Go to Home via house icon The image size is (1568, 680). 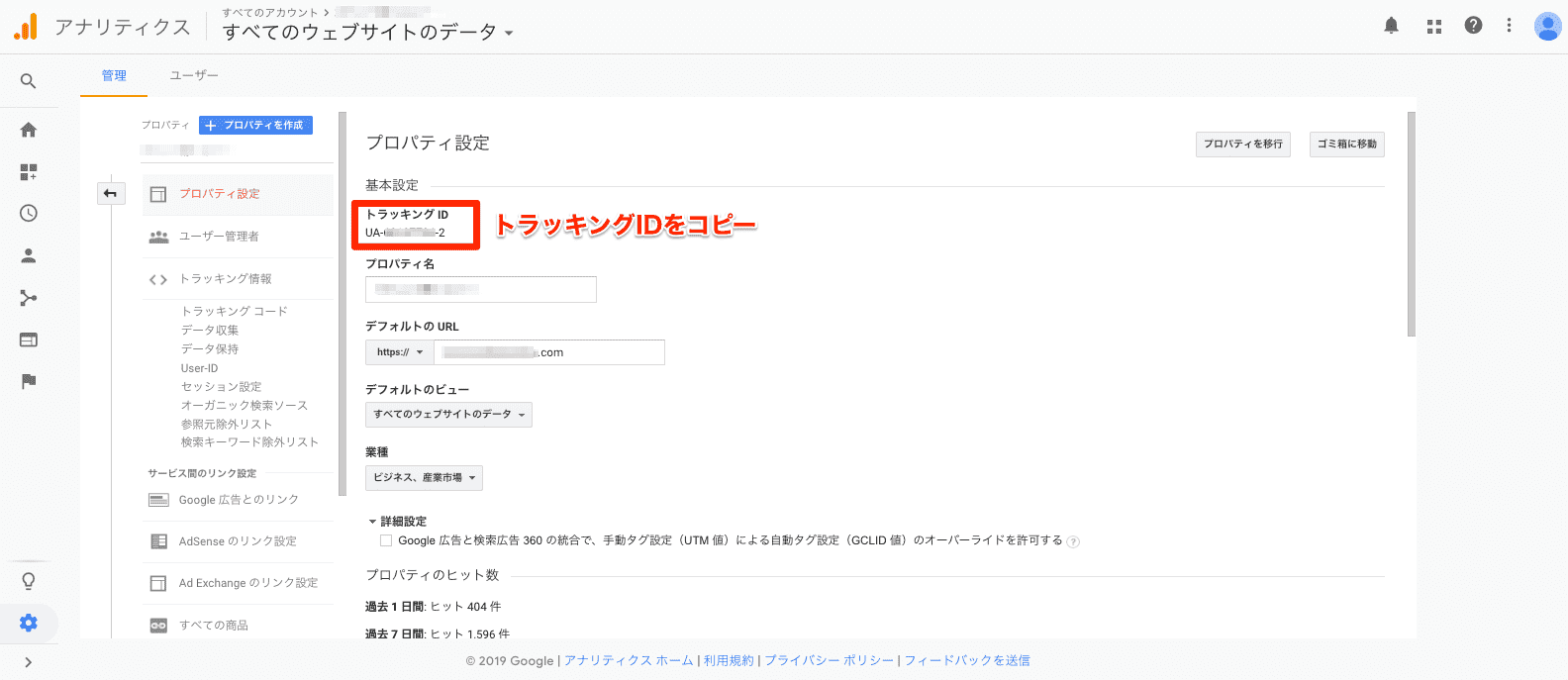click(29, 130)
